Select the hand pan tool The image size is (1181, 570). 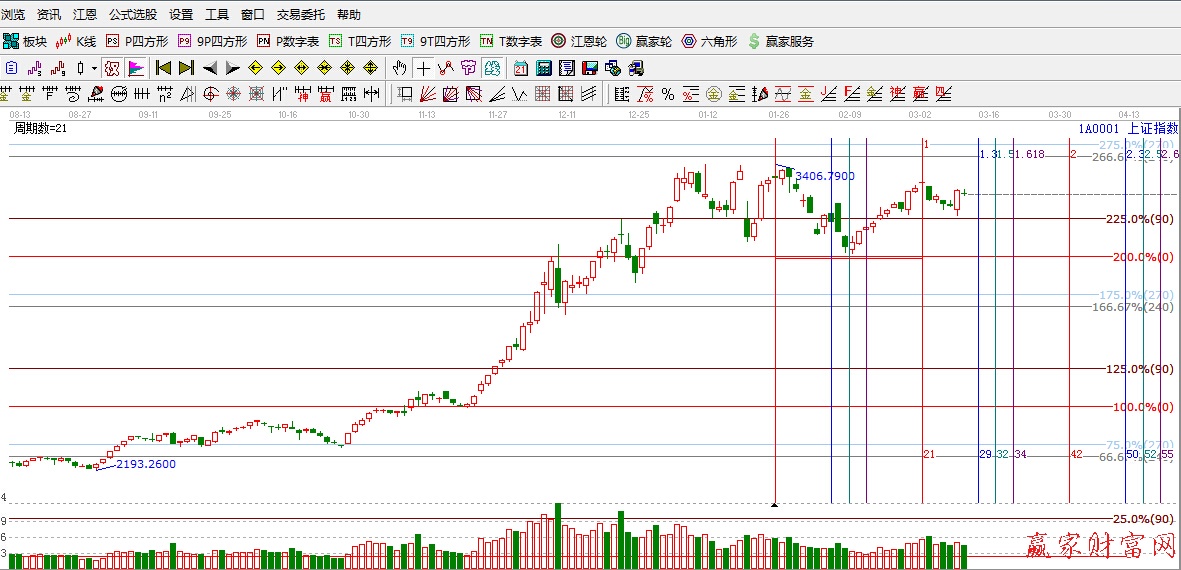[399, 68]
